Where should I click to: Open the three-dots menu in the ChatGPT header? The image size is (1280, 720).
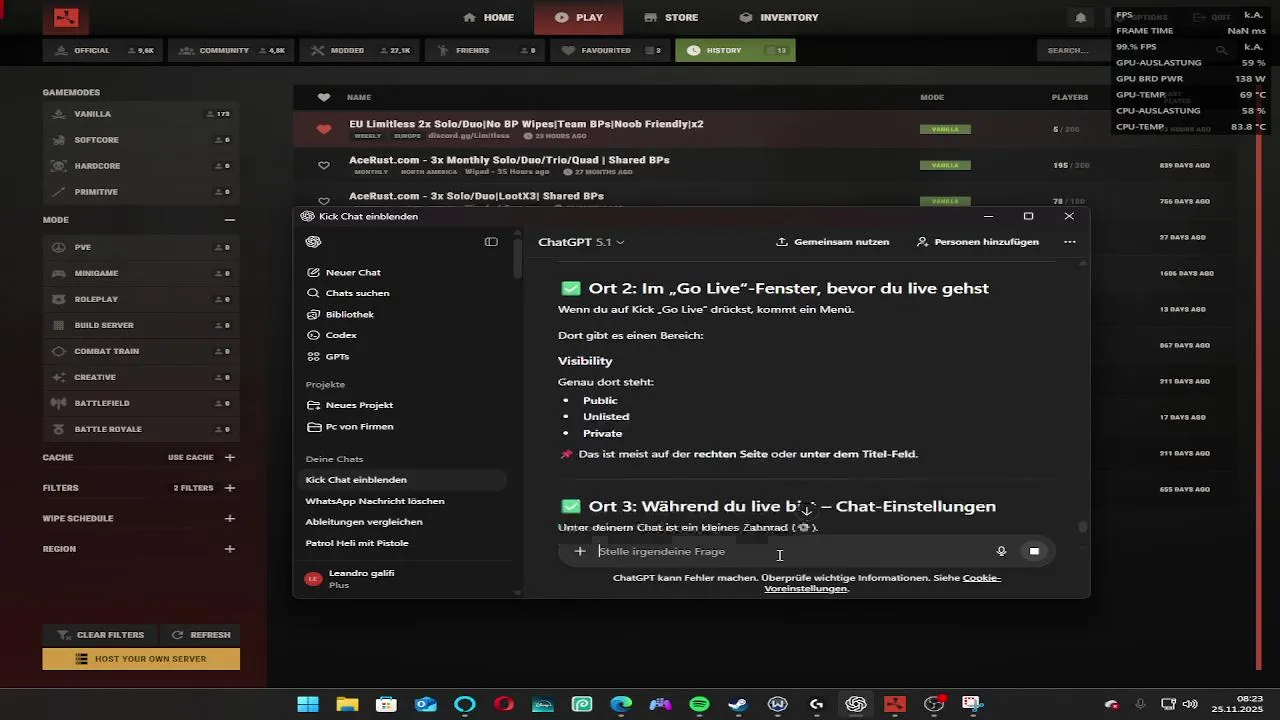tap(1070, 242)
